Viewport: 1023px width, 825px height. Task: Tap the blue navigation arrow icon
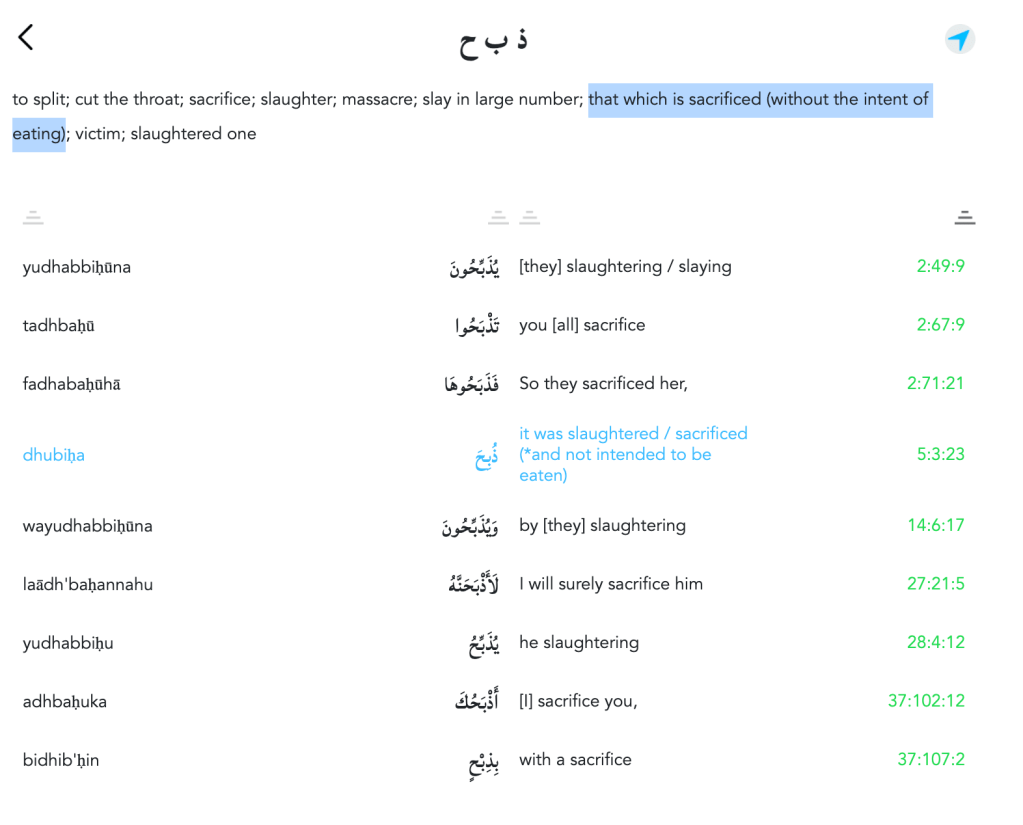tap(959, 40)
